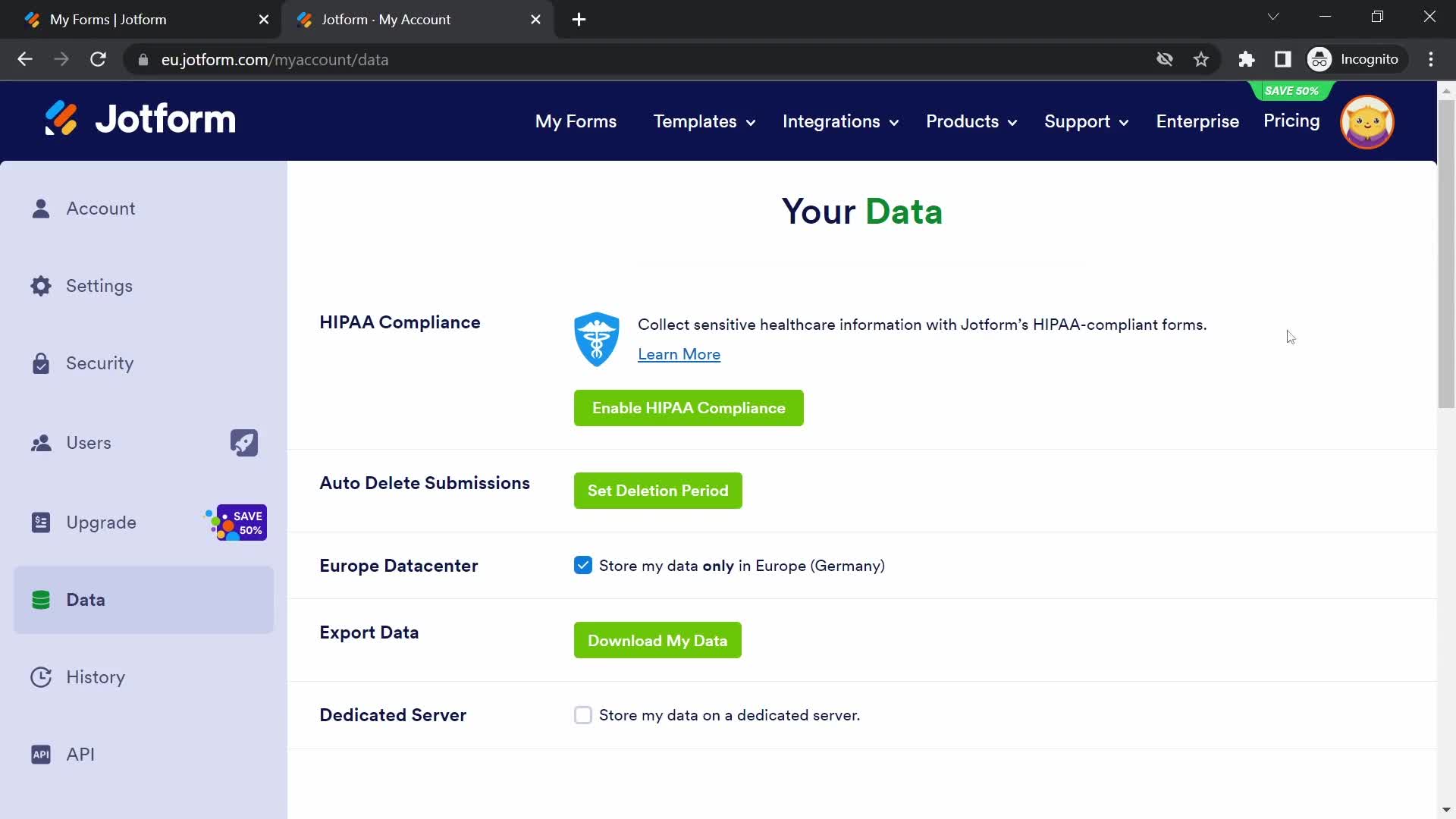The width and height of the screenshot is (1456, 819).
Task: Click the vertical page scrollbar thumb
Action: click(x=1446, y=254)
